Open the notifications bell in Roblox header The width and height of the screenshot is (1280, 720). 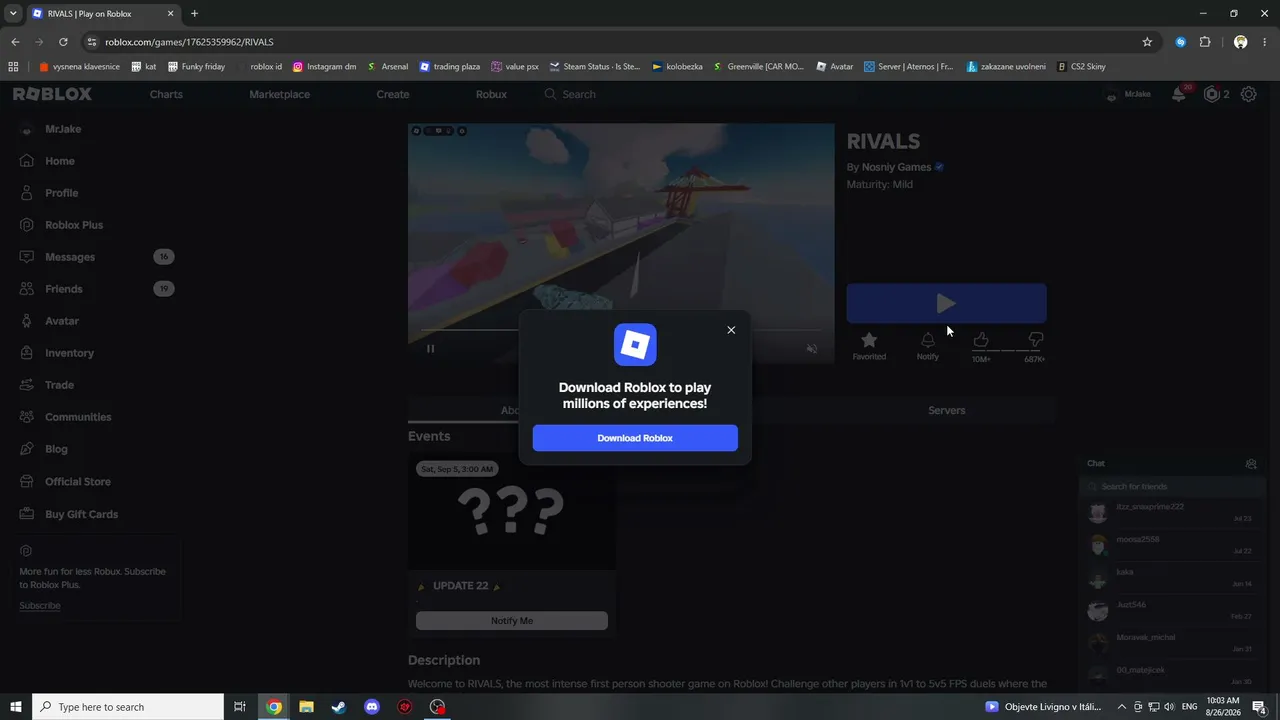pos(1179,94)
